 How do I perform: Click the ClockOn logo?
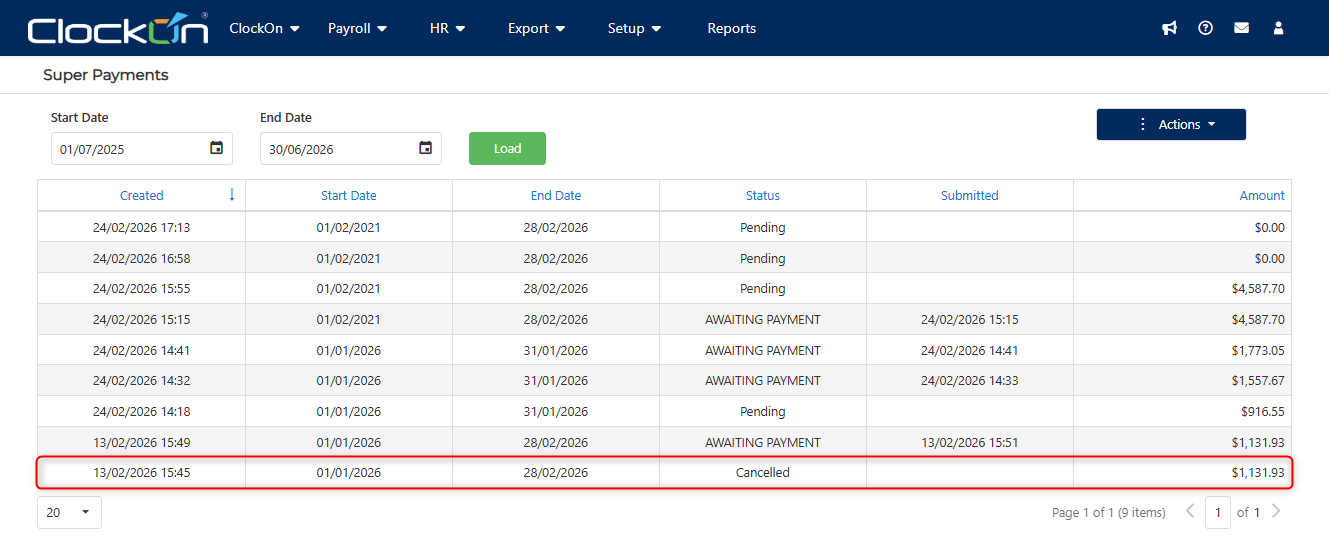coord(118,28)
